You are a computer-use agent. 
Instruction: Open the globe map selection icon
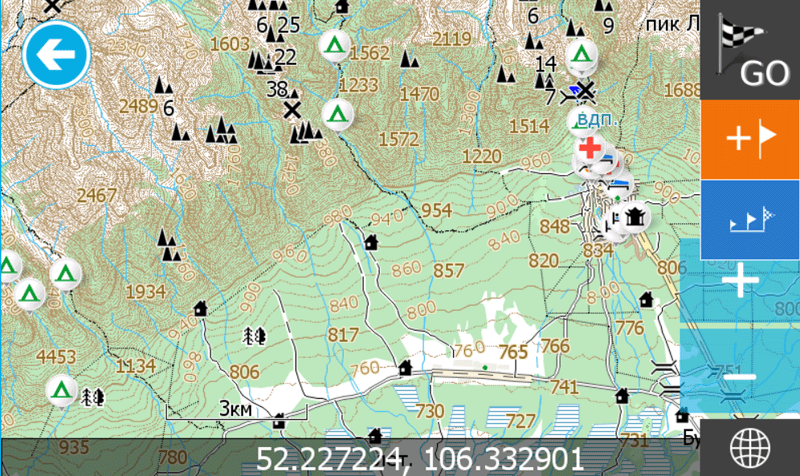click(x=750, y=447)
